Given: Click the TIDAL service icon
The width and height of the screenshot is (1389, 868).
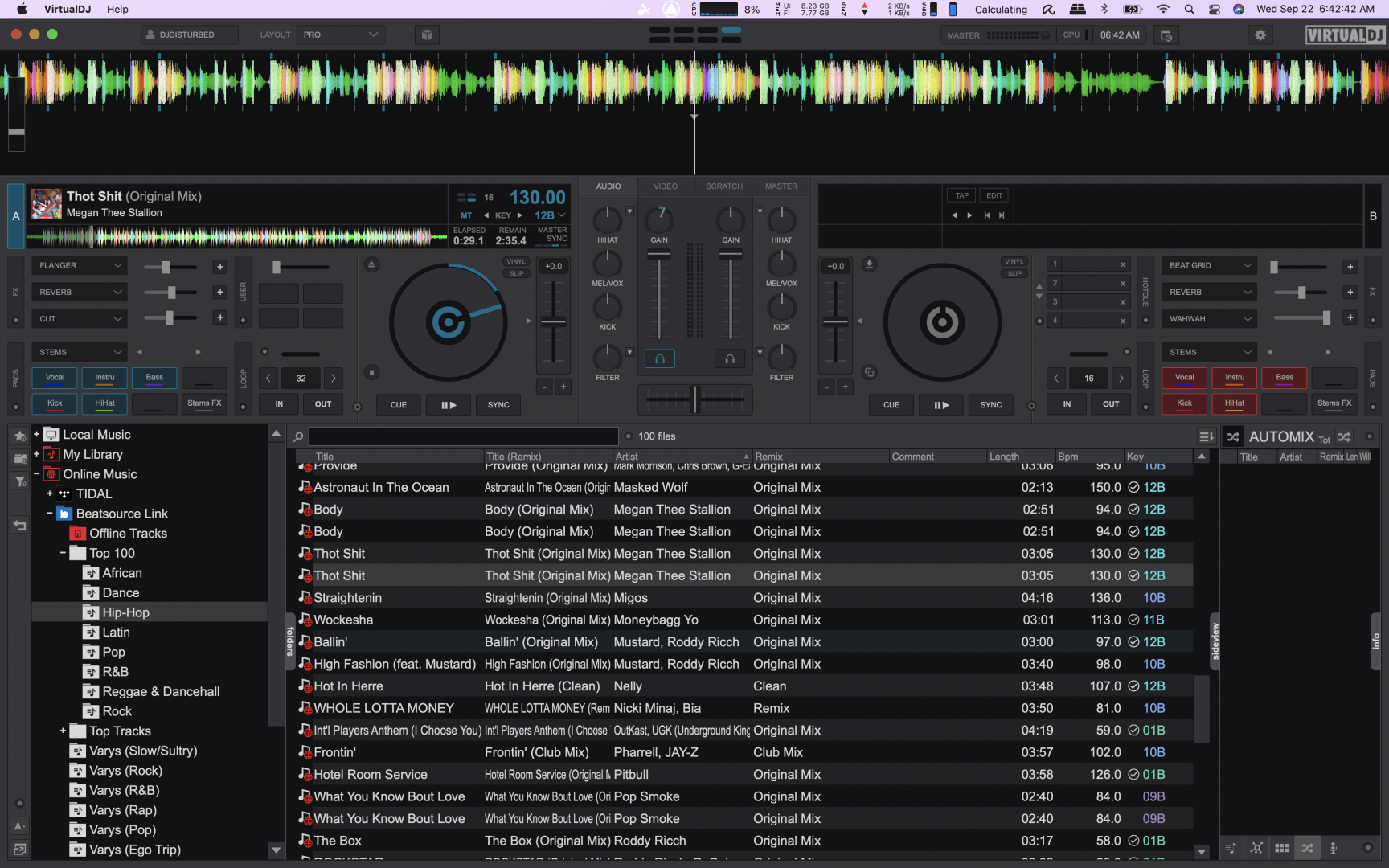Looking at the screenshot, I should tap(64, 494).
